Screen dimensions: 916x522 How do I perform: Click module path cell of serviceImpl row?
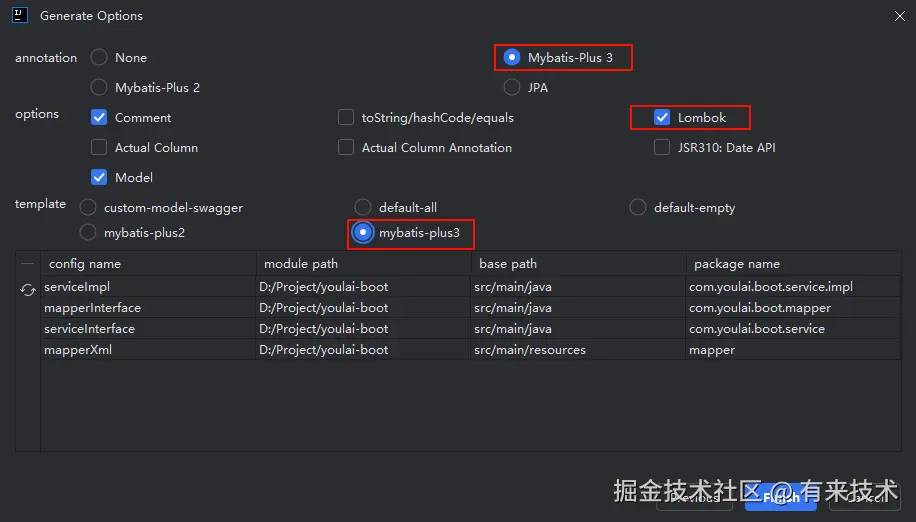363,287
